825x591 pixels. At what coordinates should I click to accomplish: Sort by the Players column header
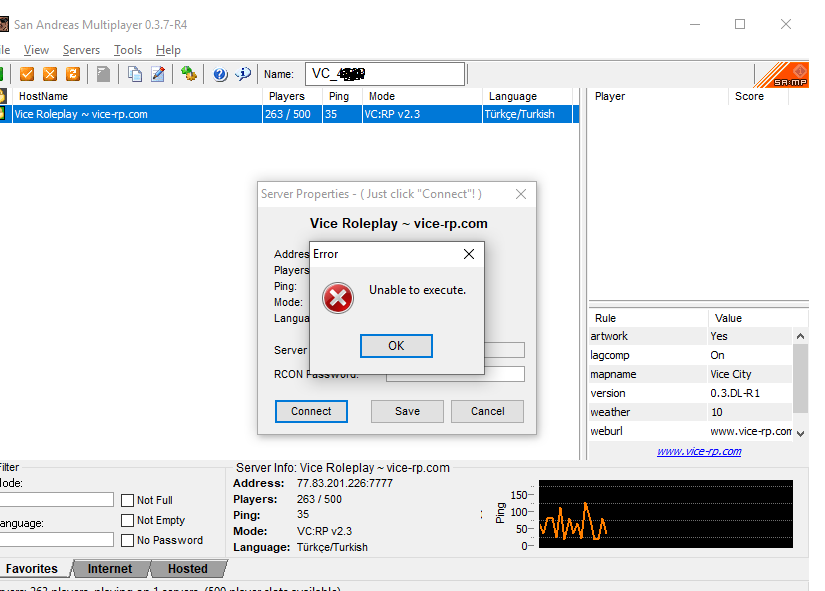292,96
